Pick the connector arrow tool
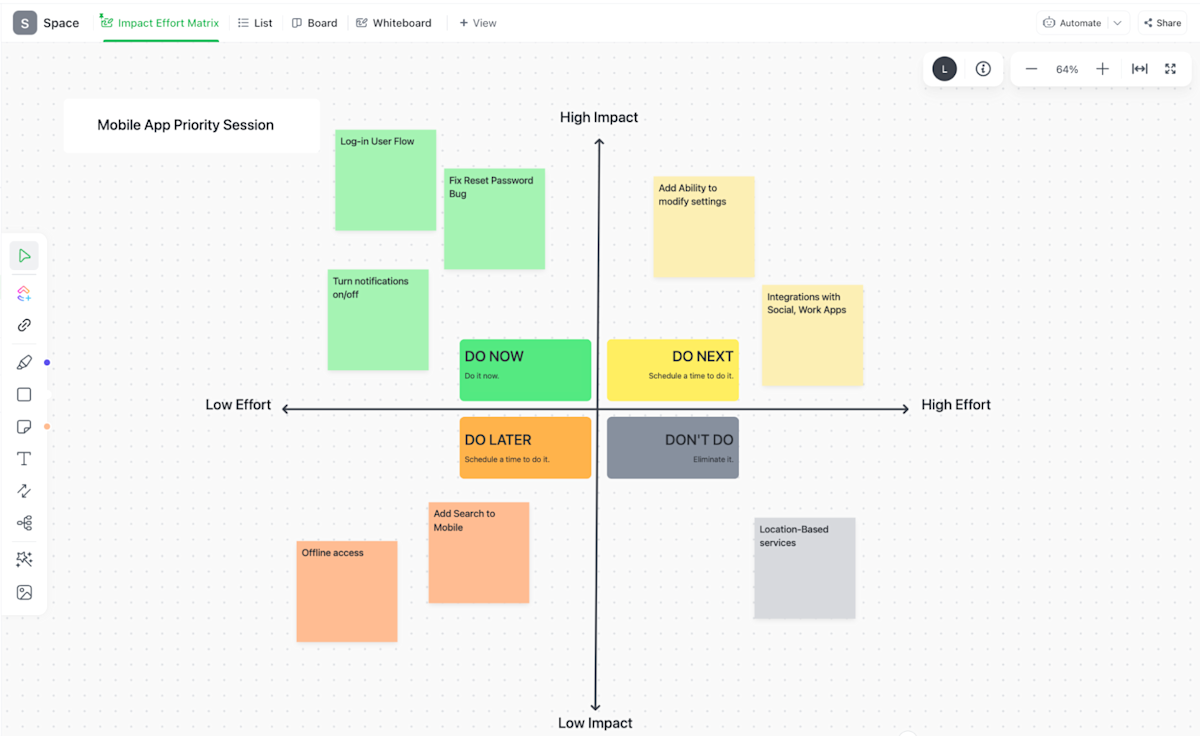Image resolution: width=1200 pixels, height=736 pixels. 24,490
